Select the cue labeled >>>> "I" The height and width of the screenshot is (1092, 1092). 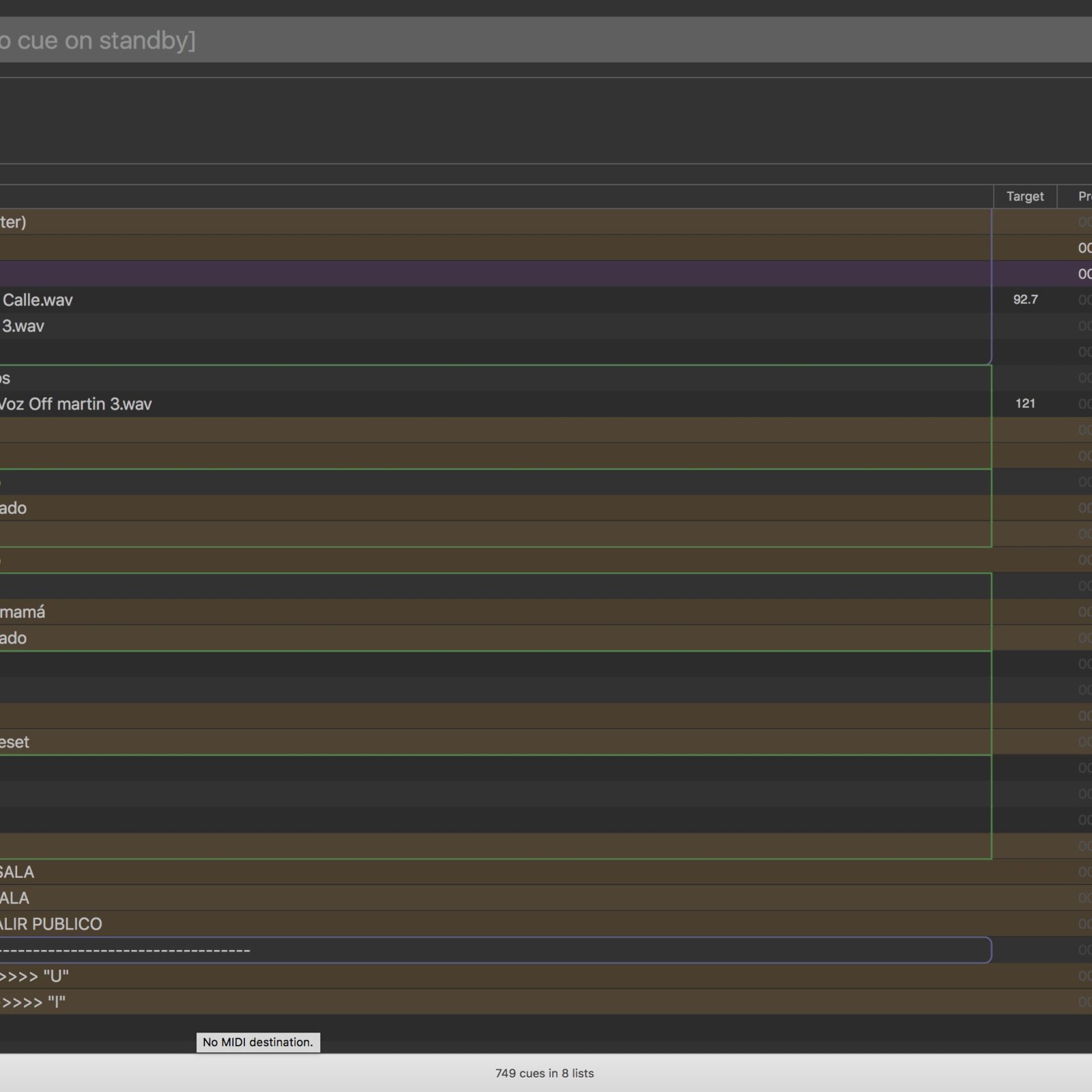(x=34, y=1003)
